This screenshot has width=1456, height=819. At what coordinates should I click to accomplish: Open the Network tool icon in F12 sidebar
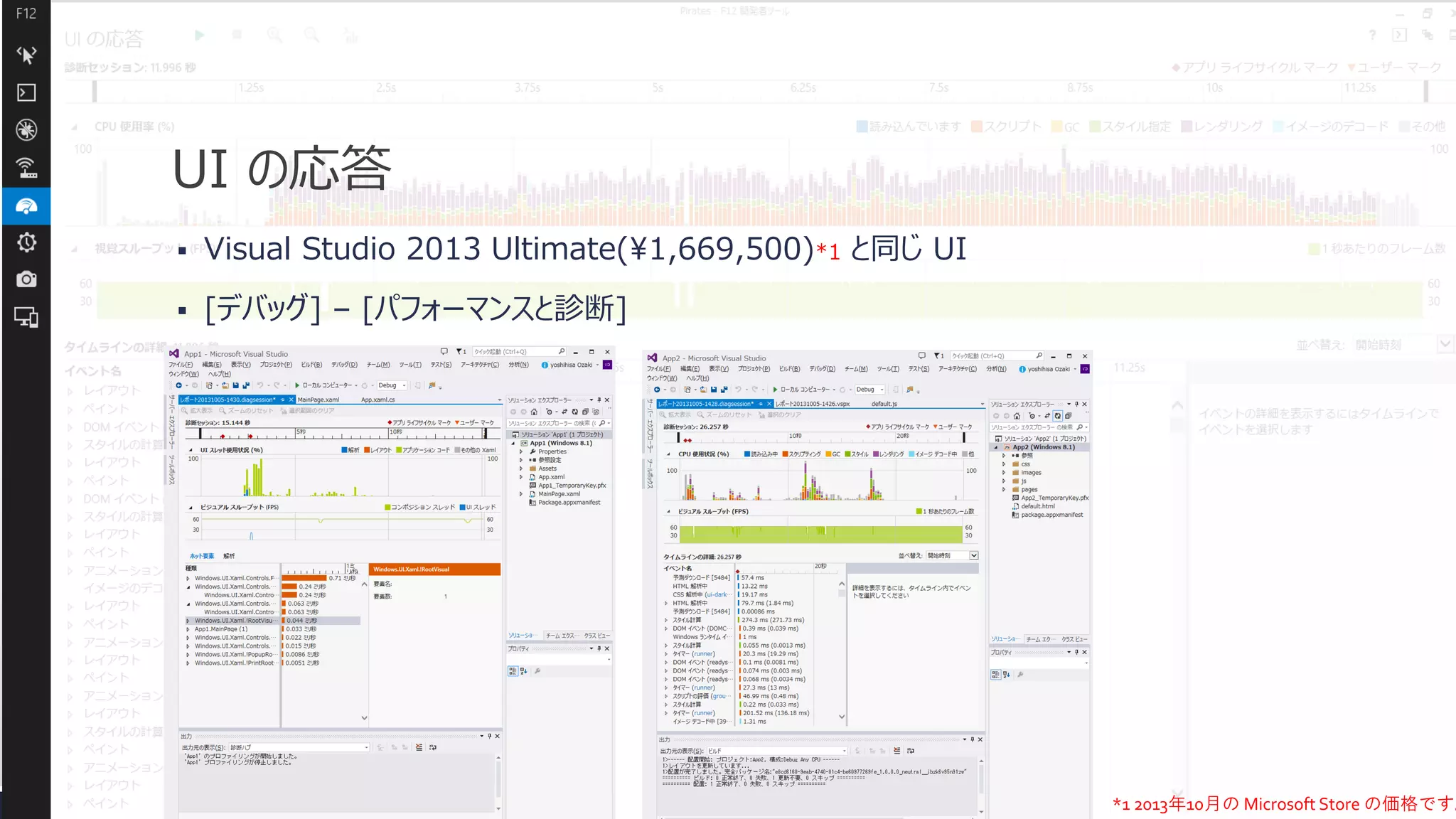tap(26, 168)
